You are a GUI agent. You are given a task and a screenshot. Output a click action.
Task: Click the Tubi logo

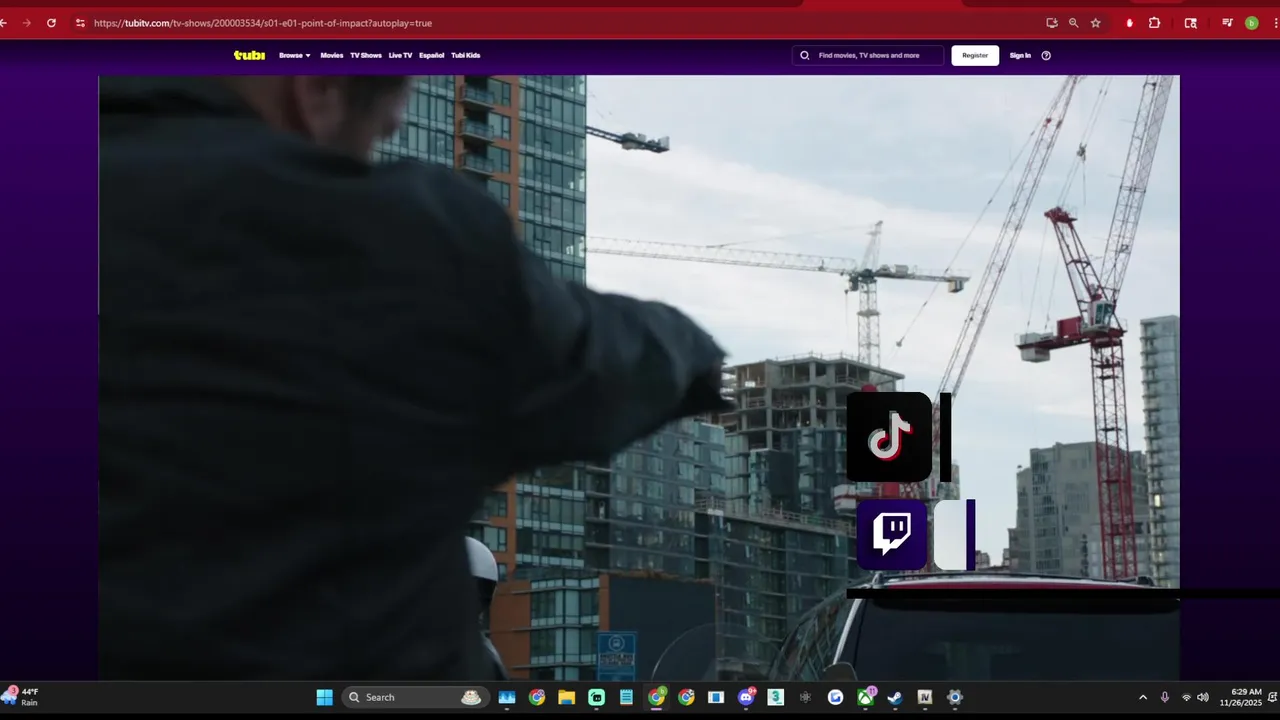(x=249, y=55)
